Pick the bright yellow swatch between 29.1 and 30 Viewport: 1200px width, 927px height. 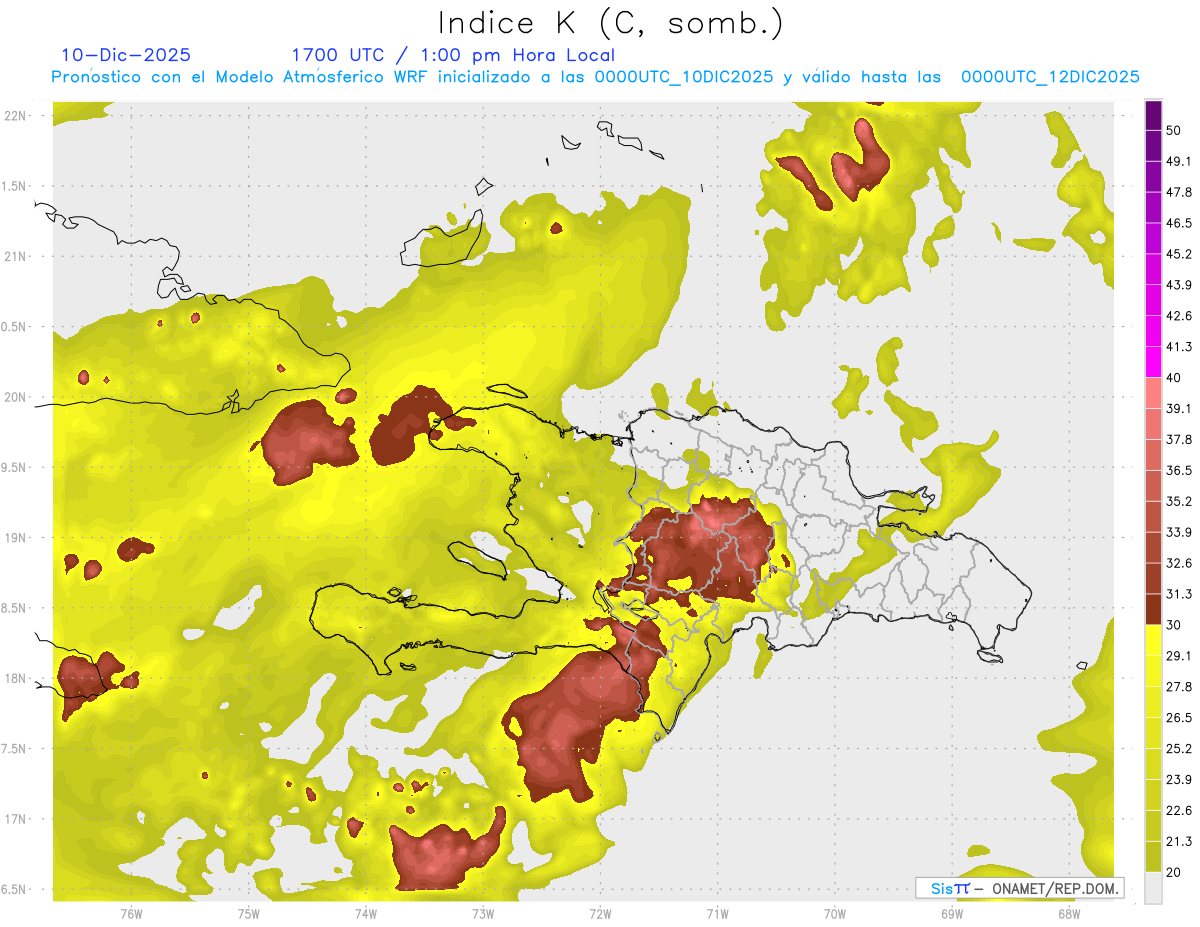pos(1153,640)
